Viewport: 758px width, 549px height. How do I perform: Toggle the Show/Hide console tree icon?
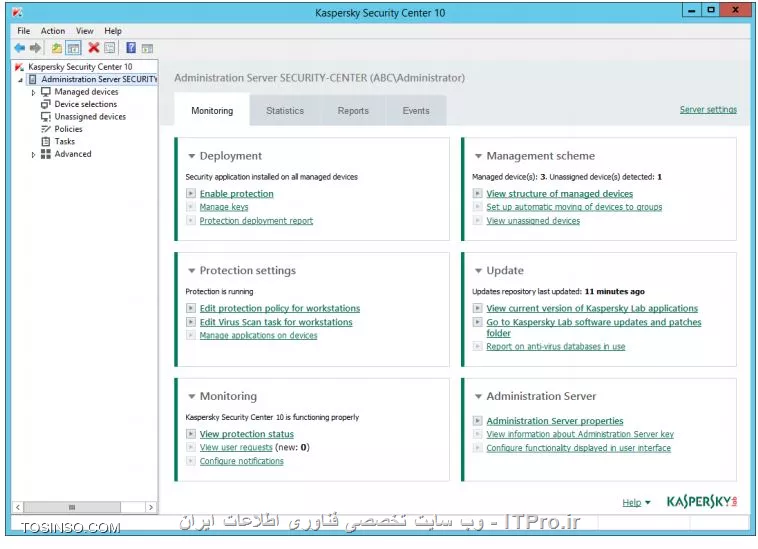pyautogui.click(x=73, y=48)
